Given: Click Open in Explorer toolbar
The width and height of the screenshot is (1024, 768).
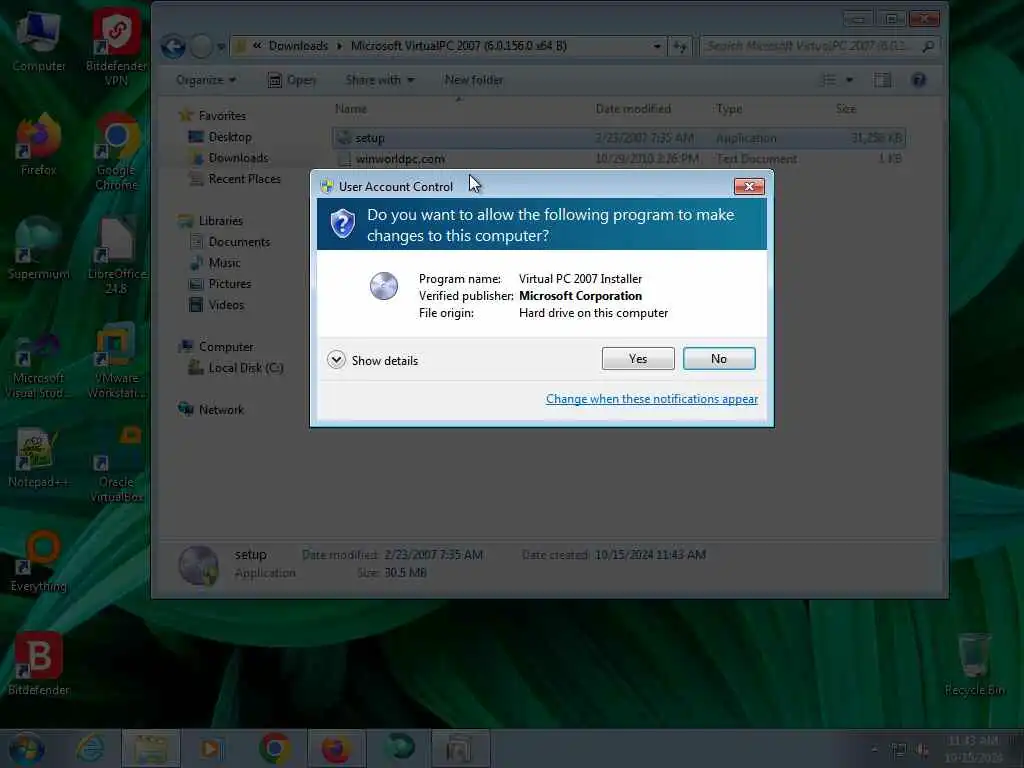Looking at the screenshot, I should [293, 80].
